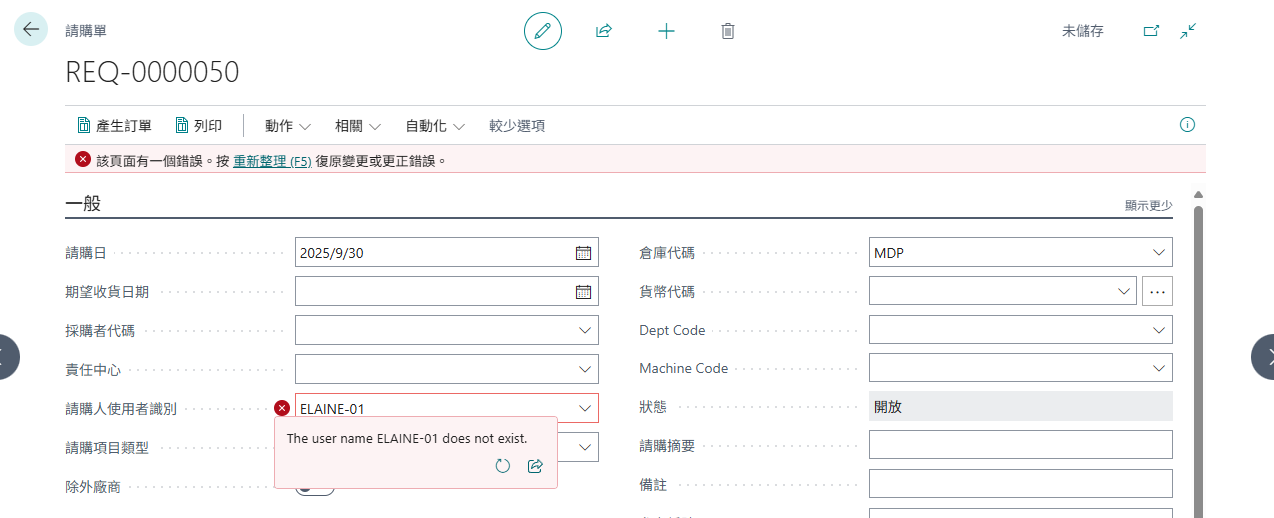The height and width of the screenshot is (518, 1274).
Task: Collapse the 一般 section header
Action: [x=83, y=204]
